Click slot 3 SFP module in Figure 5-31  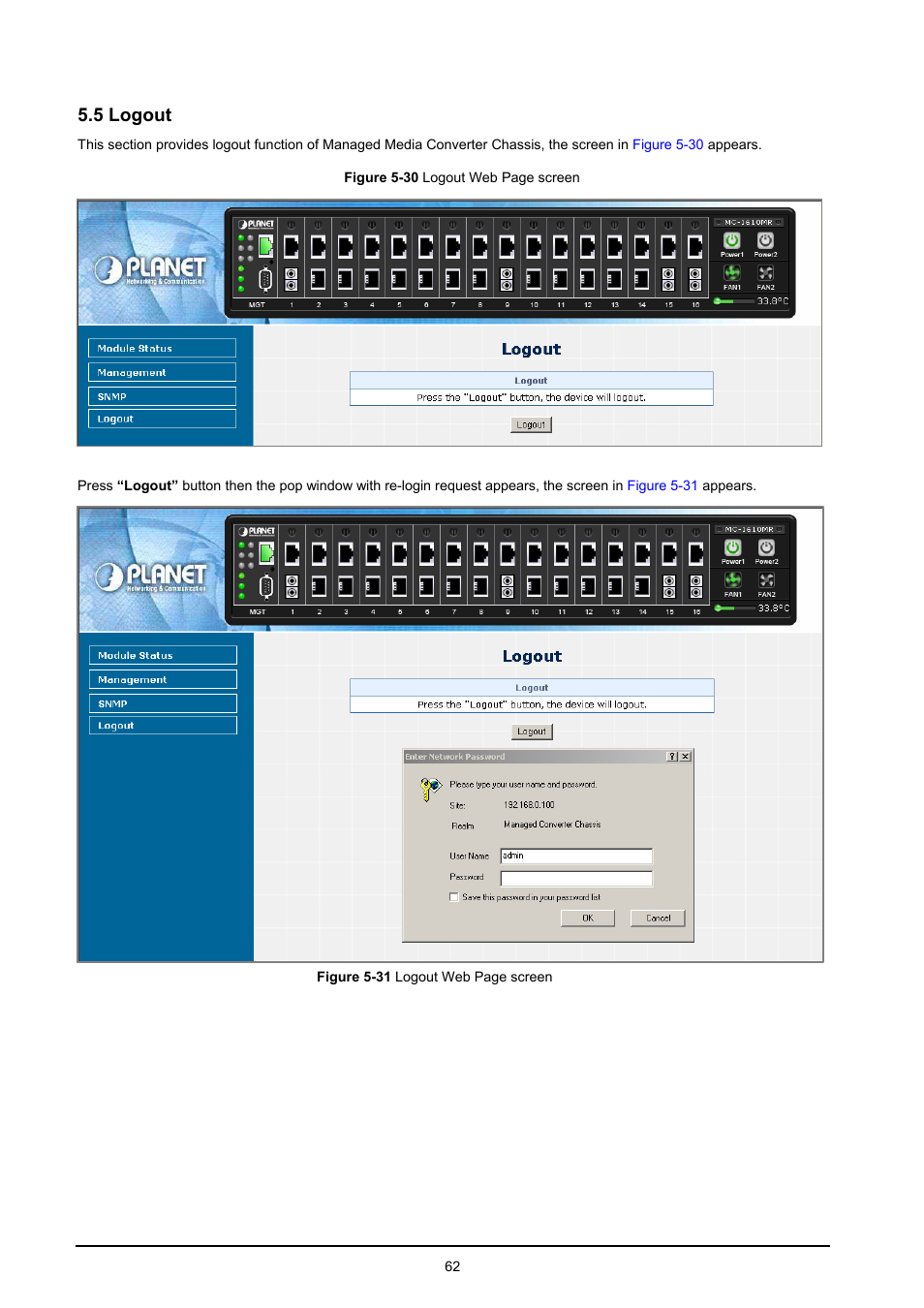click(x=346, y=587)
